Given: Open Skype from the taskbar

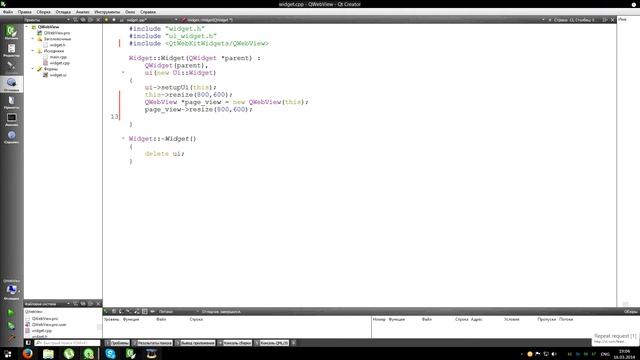Looking at the screenshot, I should point(110,353).
